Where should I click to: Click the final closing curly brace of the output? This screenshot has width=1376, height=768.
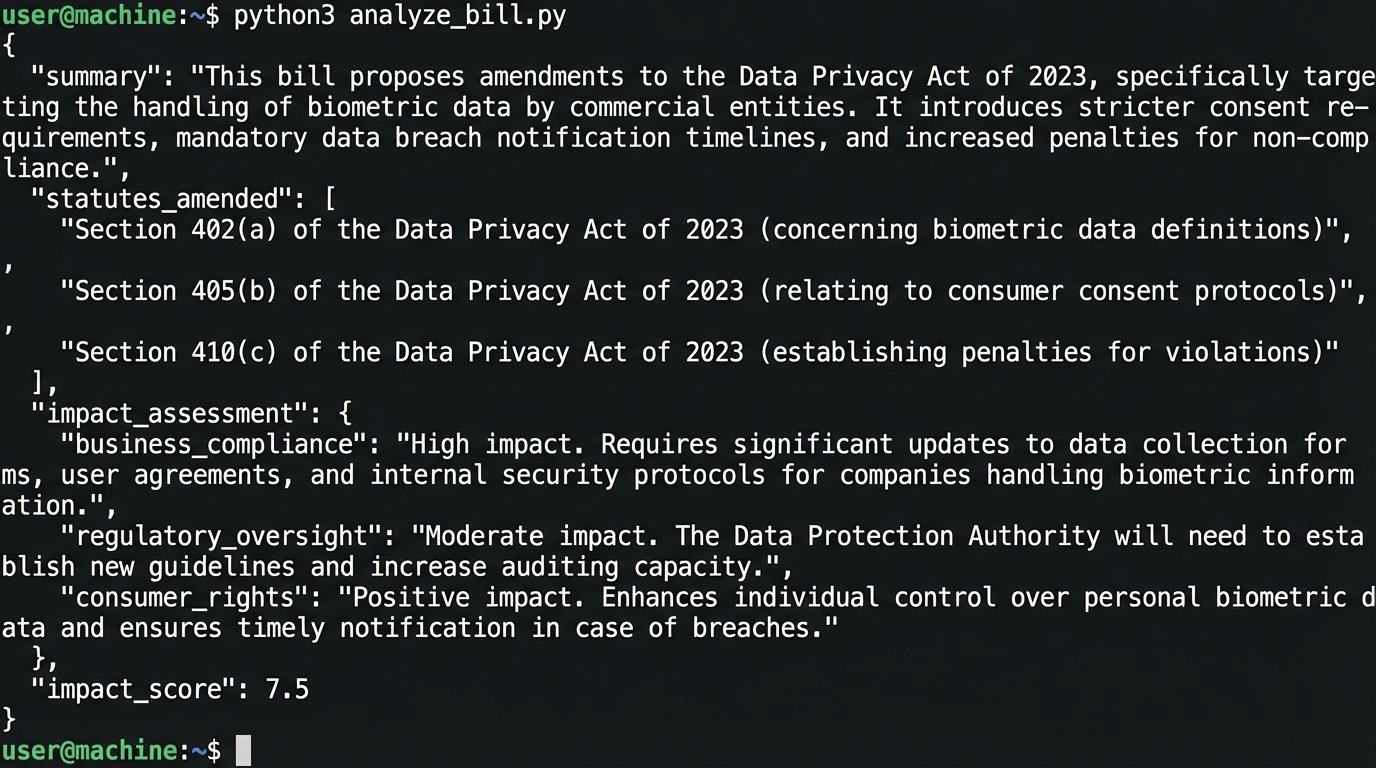tap(9, 719)
